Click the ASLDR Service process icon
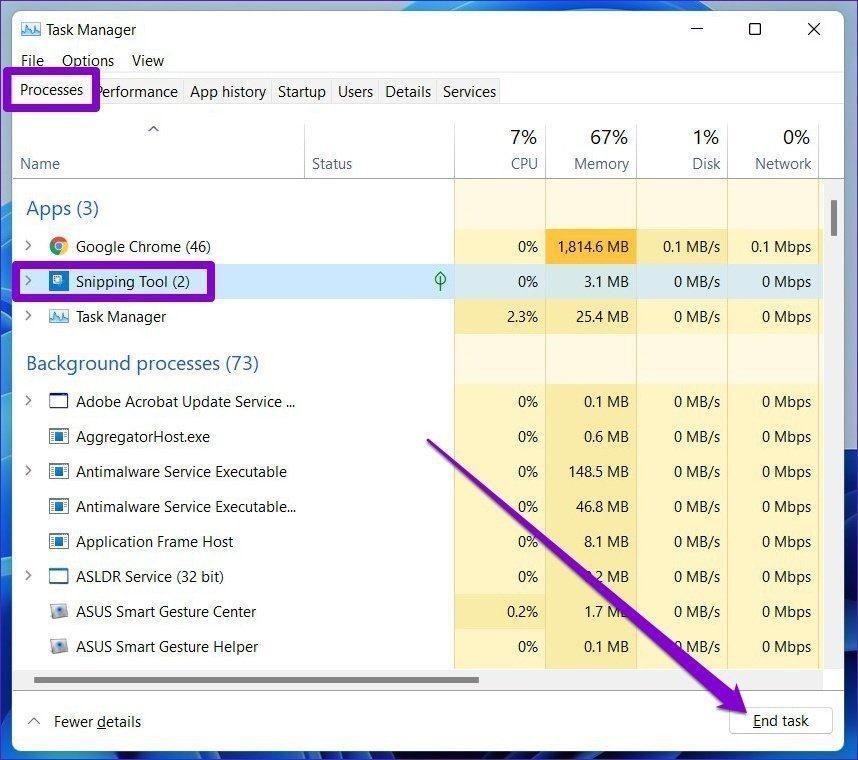 click(x=58, y=576)
